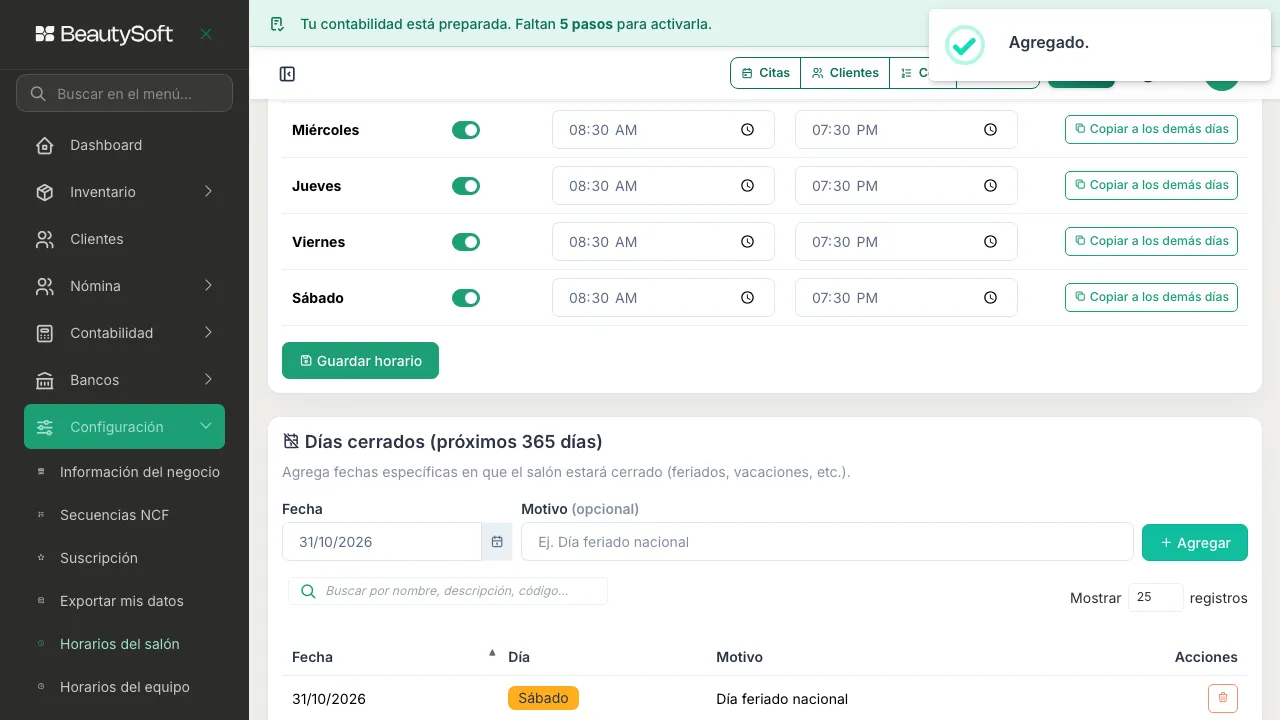Screen dimensions: 1280x720
Task: Expand the Inventario submenu chevron
Action: 208,191
